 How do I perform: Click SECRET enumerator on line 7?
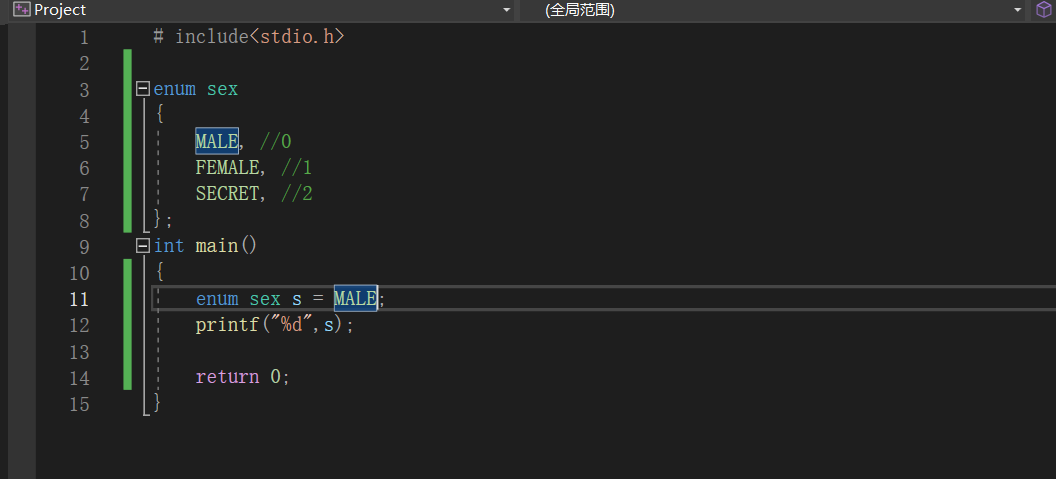pos(227,194)
